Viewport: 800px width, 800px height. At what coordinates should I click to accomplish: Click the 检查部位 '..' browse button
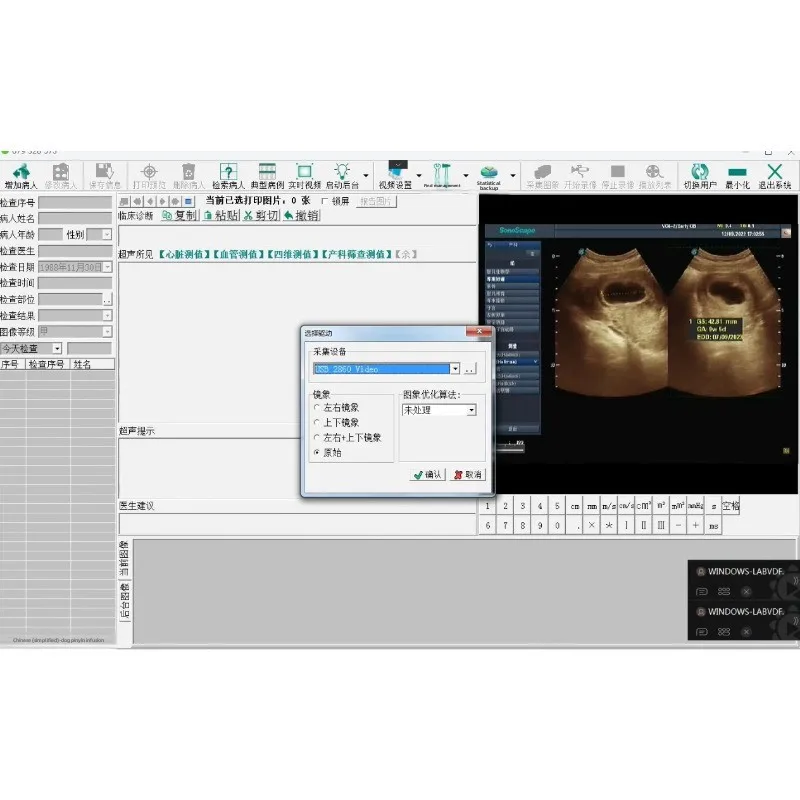(107, 299)
